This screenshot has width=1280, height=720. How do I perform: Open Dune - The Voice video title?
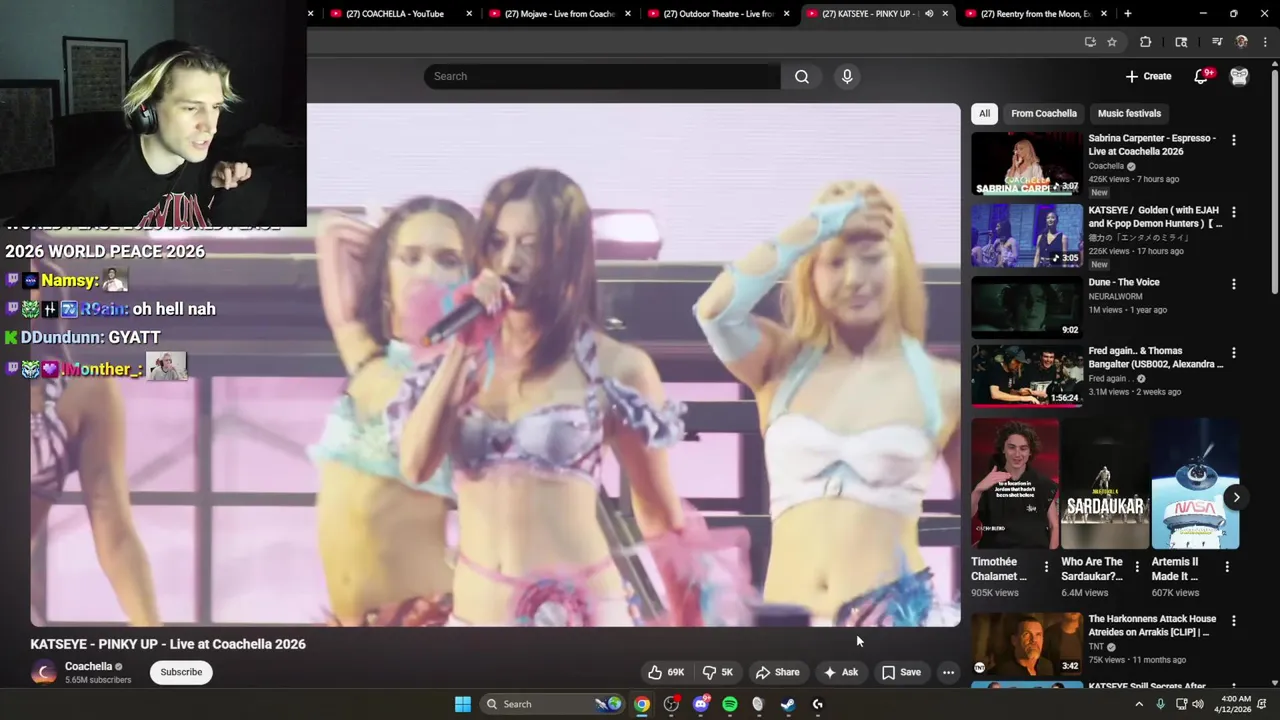(x=1124, y=282)
